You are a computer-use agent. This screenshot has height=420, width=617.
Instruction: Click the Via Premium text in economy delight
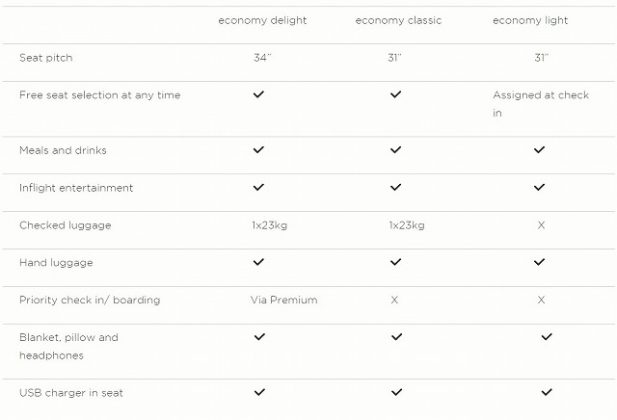coord(284,300)
